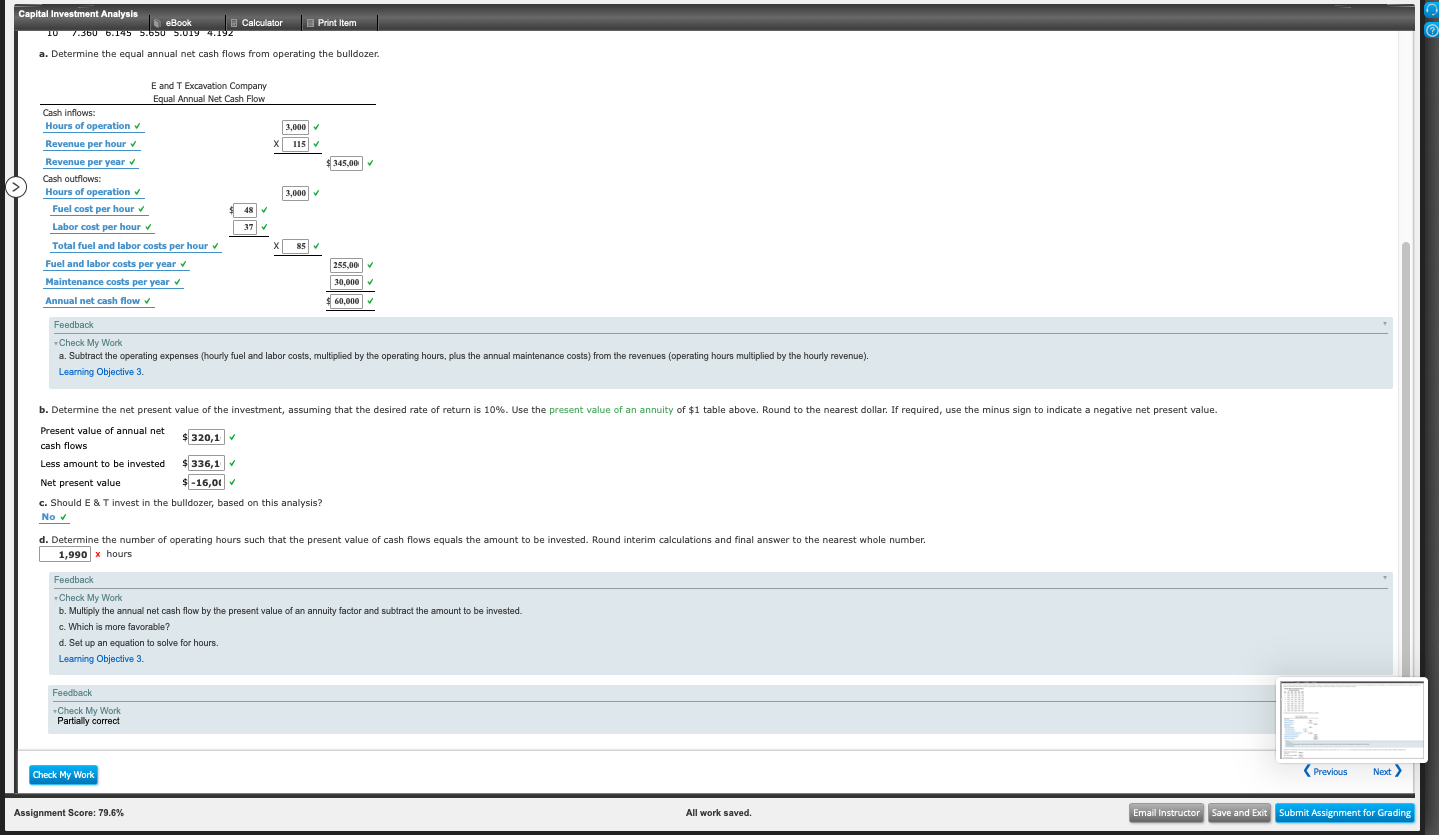The image size is (1439, 835).
Task: Collapse the first Feedback section with its arrow
Action: pyautogui.click(x=1383, y=324)
